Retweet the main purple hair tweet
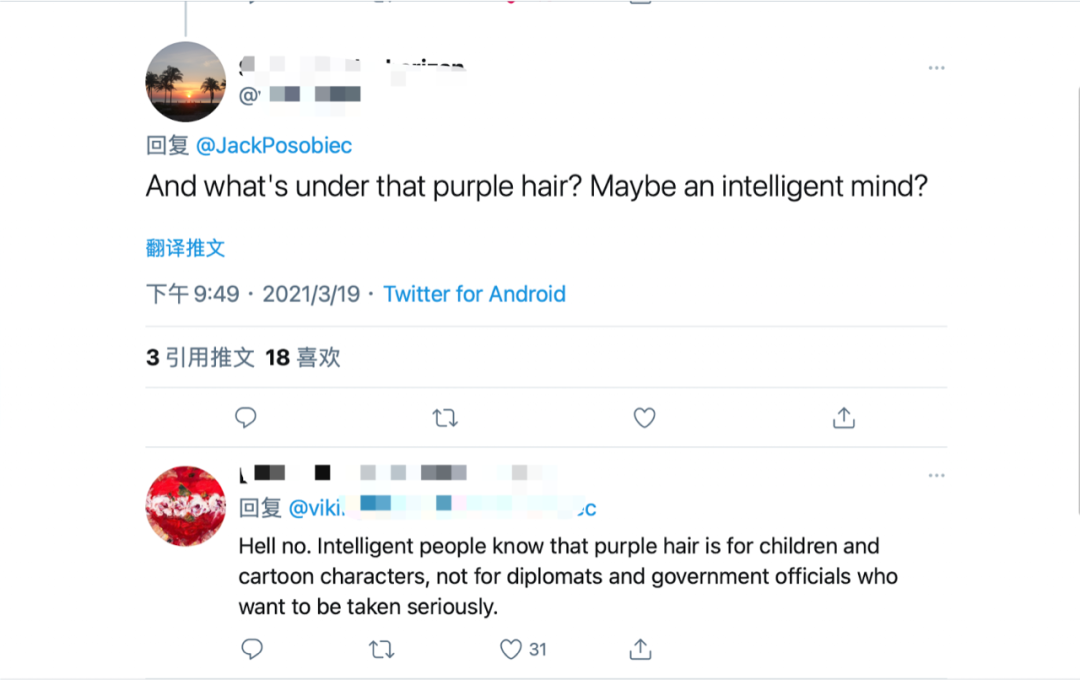 pos(445,418)
